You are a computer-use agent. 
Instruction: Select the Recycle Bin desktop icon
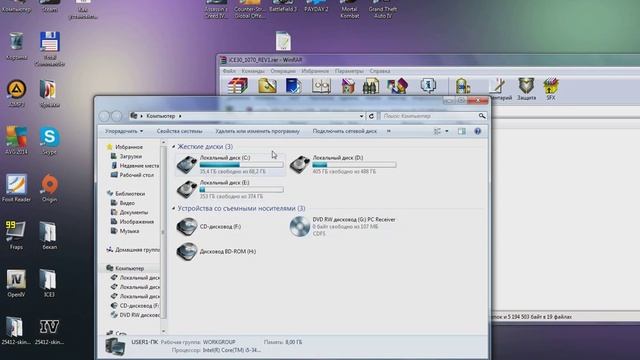[x=16, y=46]
